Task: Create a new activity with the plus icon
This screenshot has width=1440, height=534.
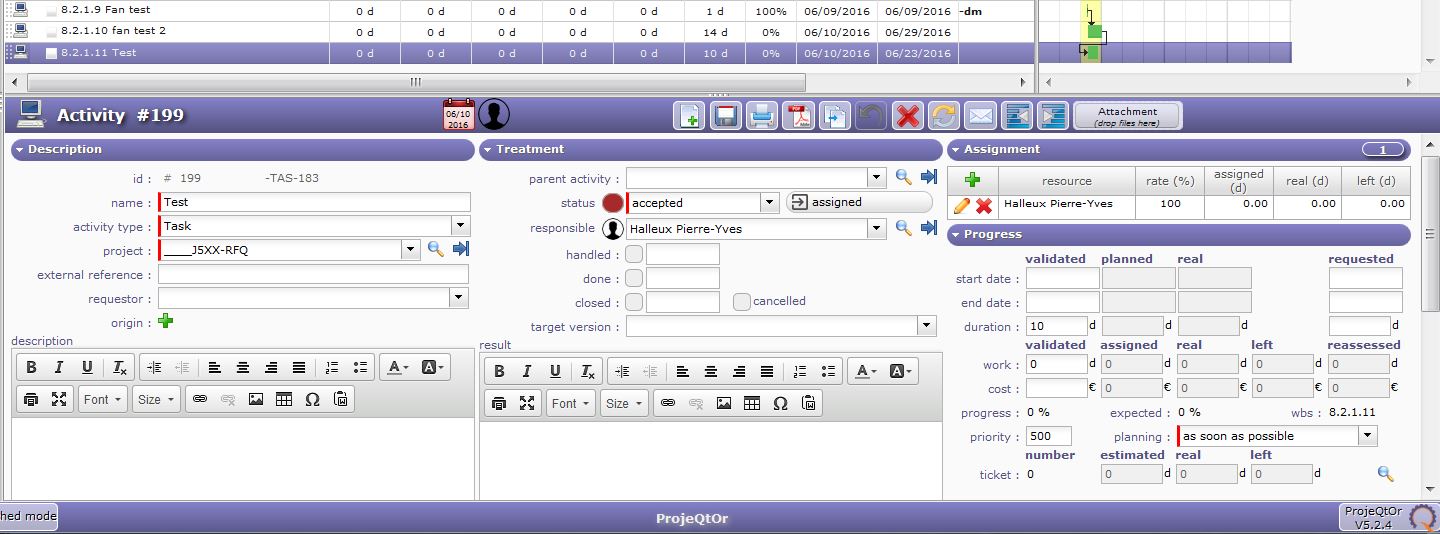Action: click(x=689, y=116)
